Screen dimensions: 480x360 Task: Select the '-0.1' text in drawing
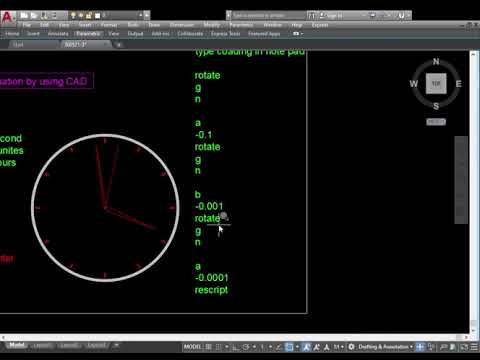coord(203,135)
